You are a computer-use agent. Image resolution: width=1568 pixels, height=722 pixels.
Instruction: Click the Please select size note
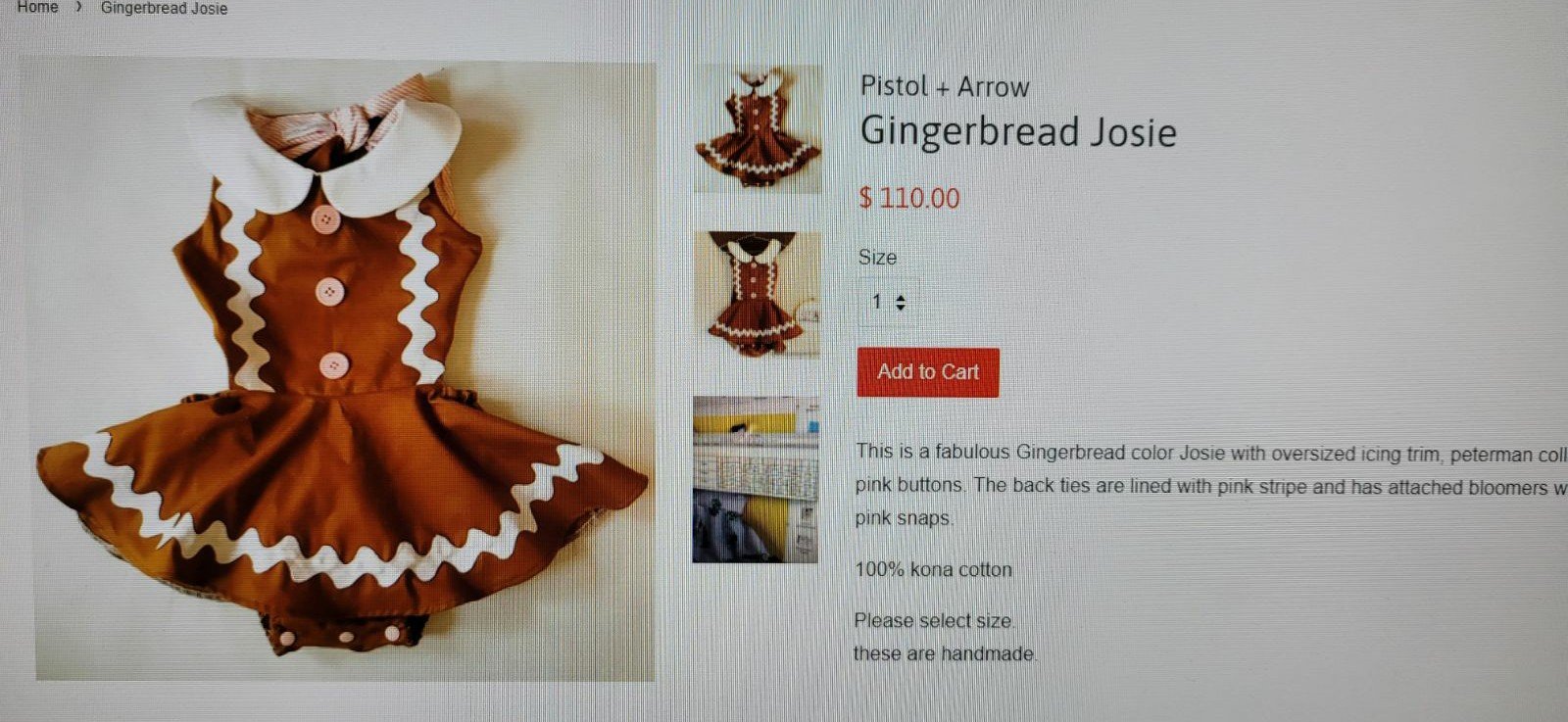pyautogui.click(x=934, y=621)
